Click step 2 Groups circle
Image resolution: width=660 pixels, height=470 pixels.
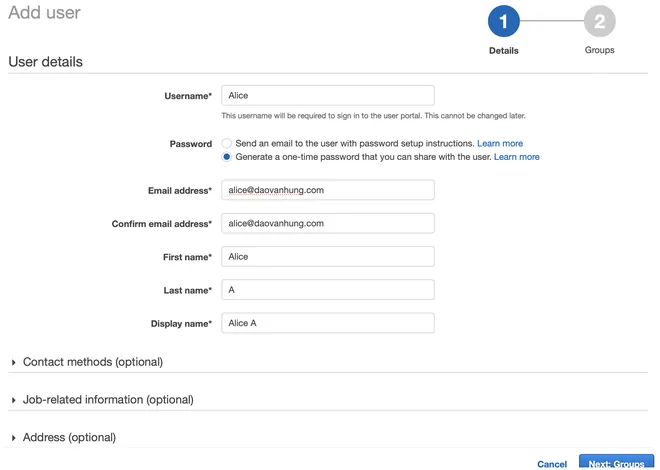[599, 21]
